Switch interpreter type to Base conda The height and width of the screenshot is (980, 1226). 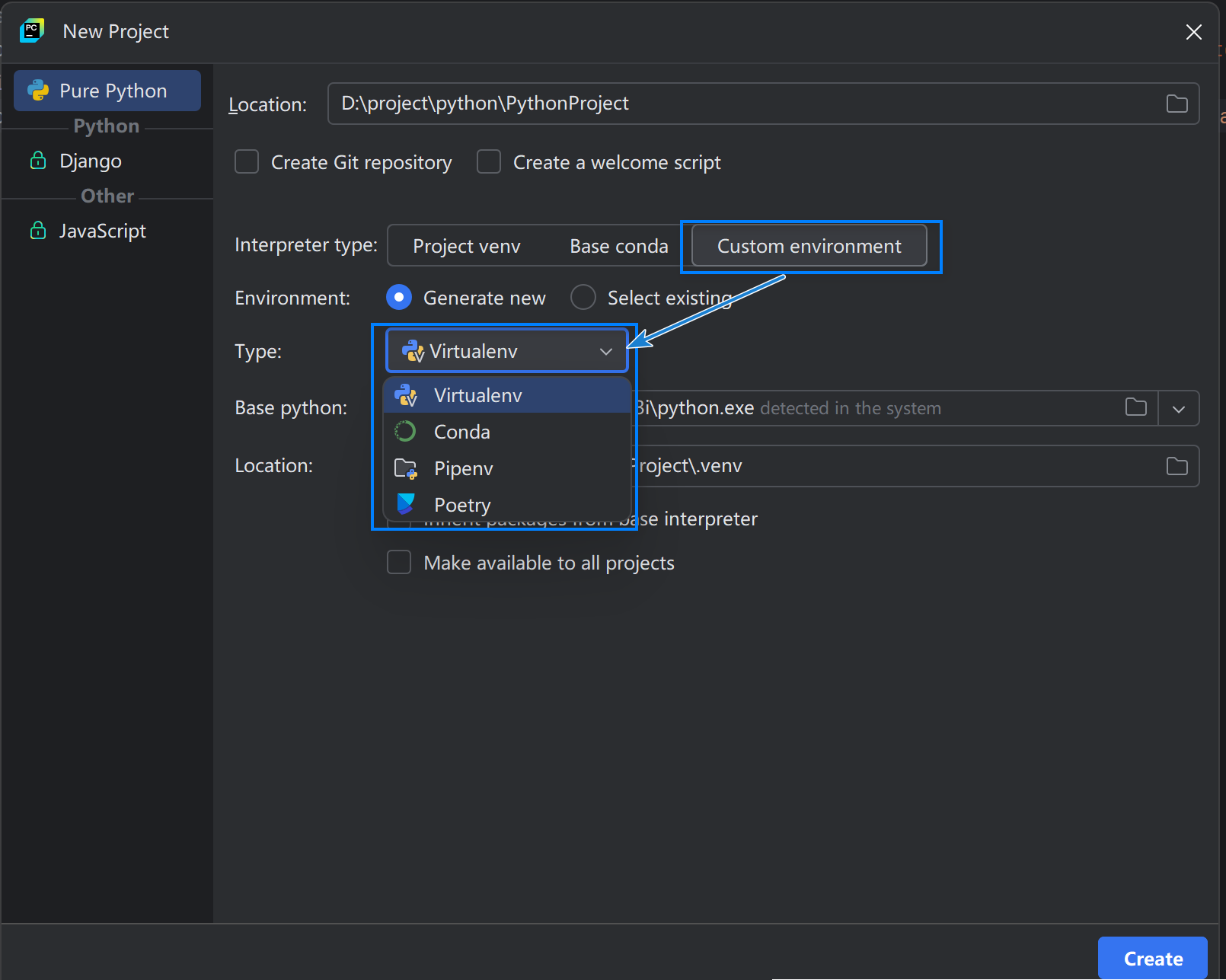coord(618,246)
